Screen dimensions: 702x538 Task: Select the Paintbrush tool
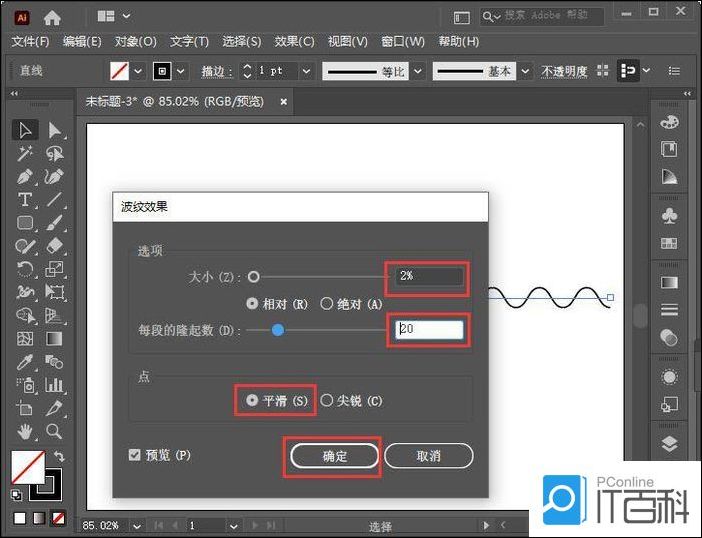coord(54,223)
